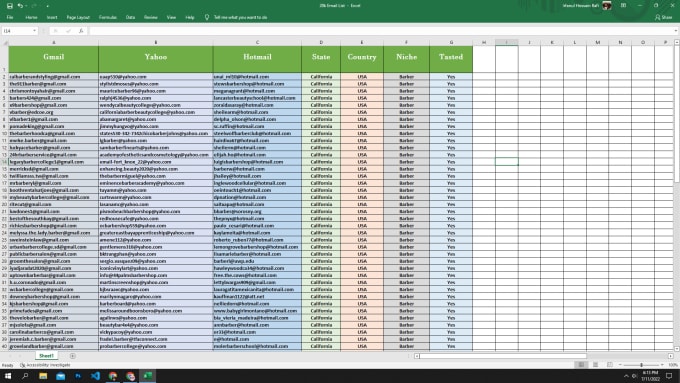Image resolution: width=680 pixels, height=383 pixels.
Task: Click the Insert Function fx icon
Action: (x=81, y=31)
